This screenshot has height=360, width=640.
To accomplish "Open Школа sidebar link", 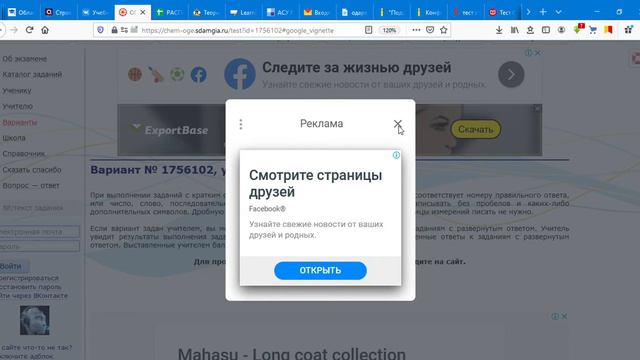I will 14,138.
